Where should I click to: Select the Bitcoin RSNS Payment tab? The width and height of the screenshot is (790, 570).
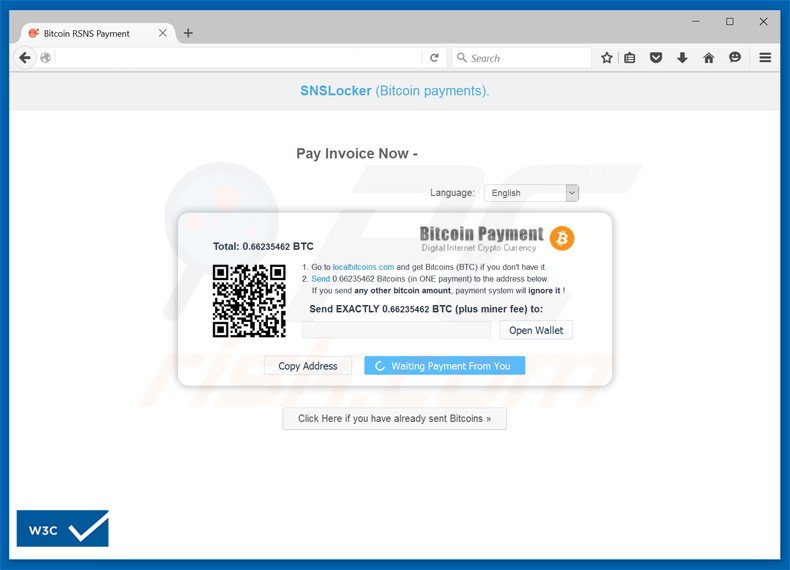[96, 33]
